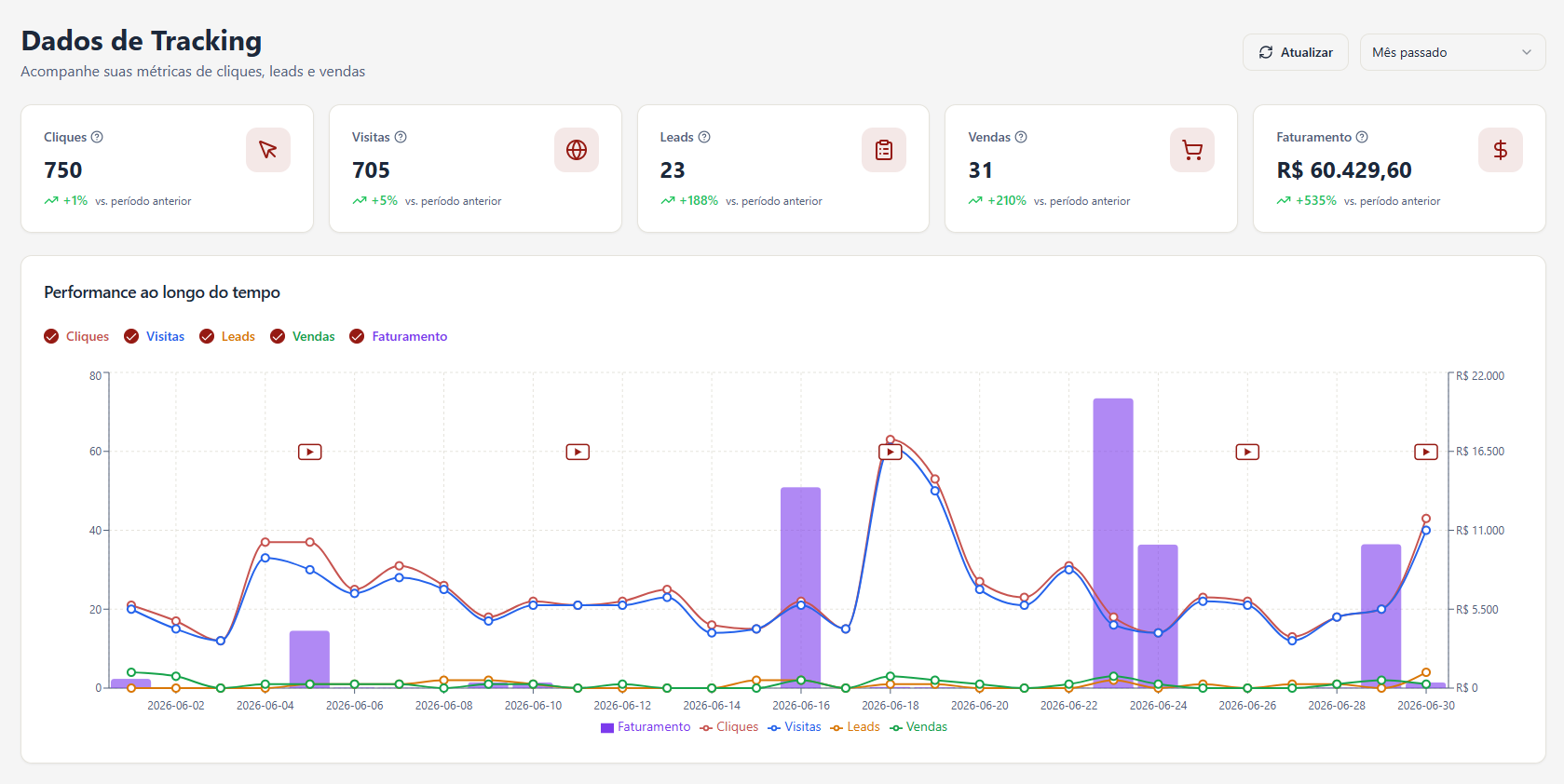Viewport: 1564px width, 784px height.
Task: Click the video marker near 2026-06-26
Action: point(1247,452)
